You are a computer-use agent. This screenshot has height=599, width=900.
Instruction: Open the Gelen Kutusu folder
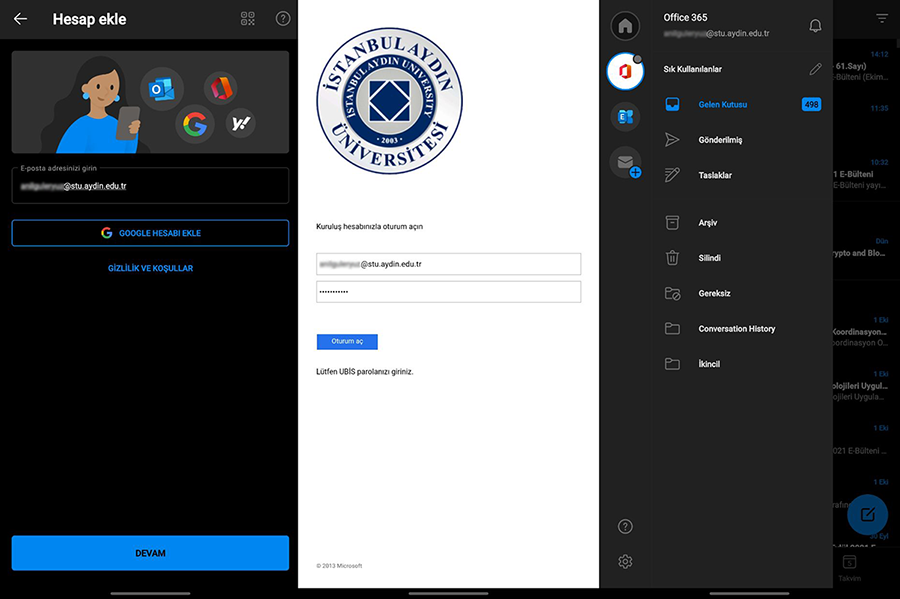(742, 104)
